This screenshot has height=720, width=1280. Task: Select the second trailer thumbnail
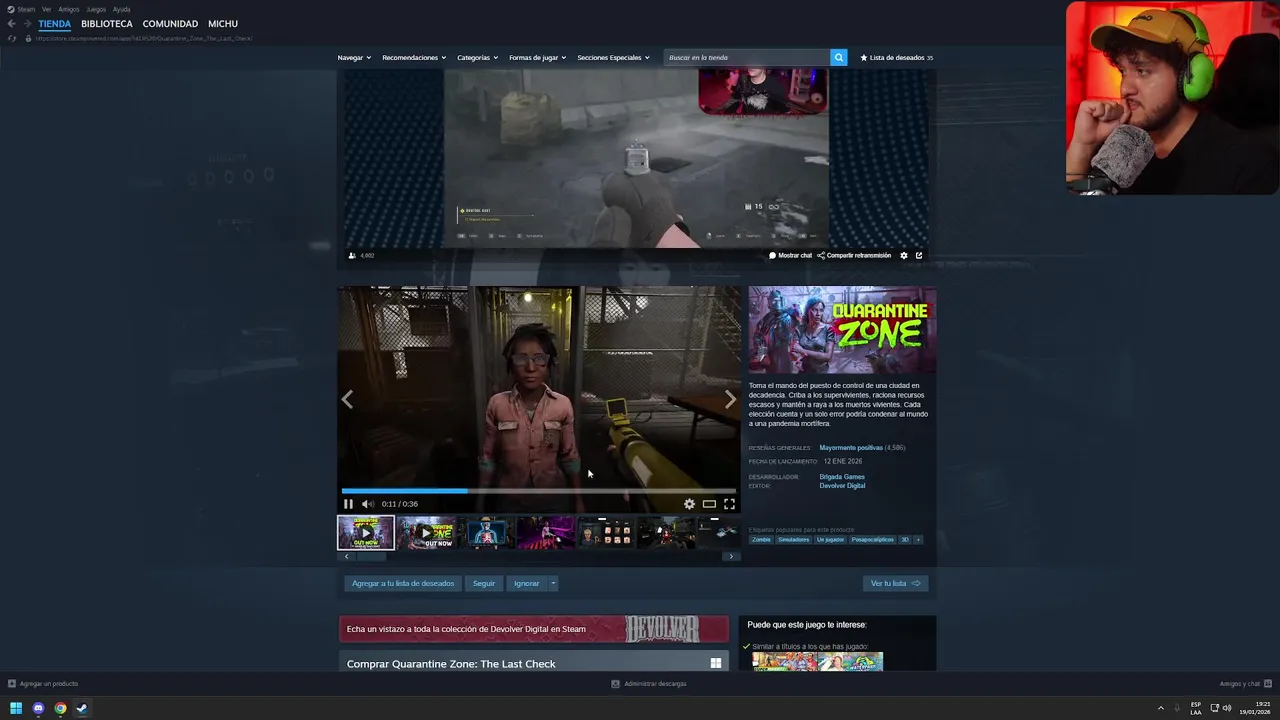pos(426,533)
